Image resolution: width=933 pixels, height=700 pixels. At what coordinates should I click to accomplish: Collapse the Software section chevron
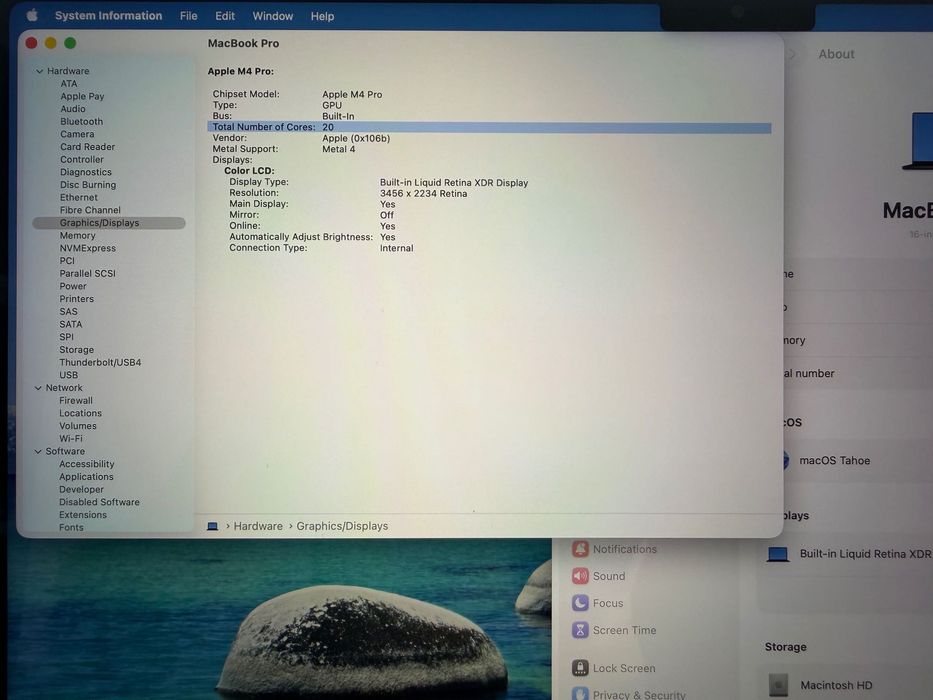click(38, 451)
